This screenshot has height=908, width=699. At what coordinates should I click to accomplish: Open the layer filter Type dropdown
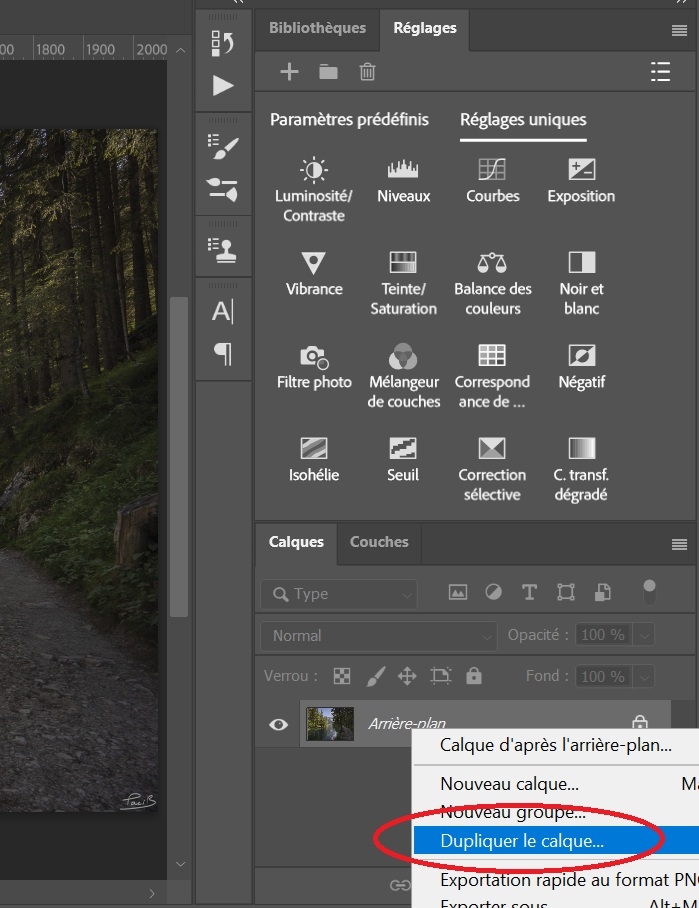pos(339,594)
